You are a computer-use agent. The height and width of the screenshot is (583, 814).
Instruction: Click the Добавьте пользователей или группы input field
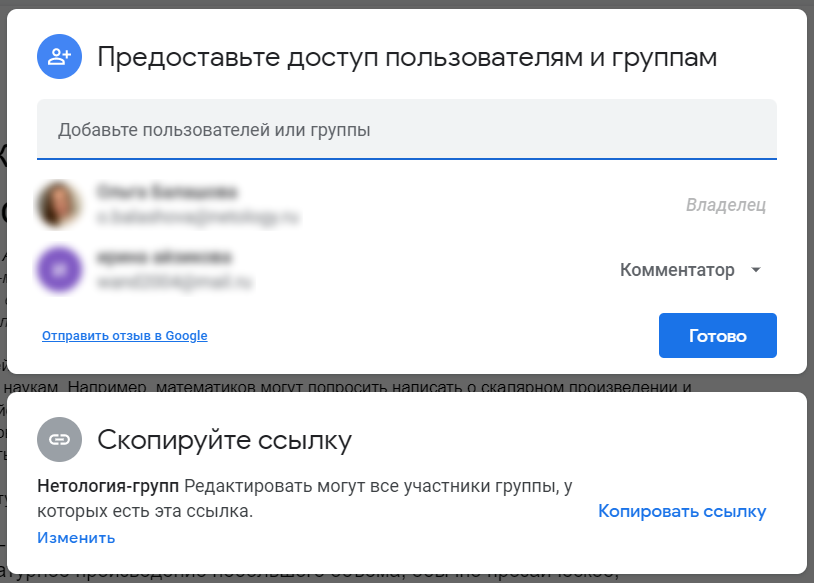click(400, 128)
